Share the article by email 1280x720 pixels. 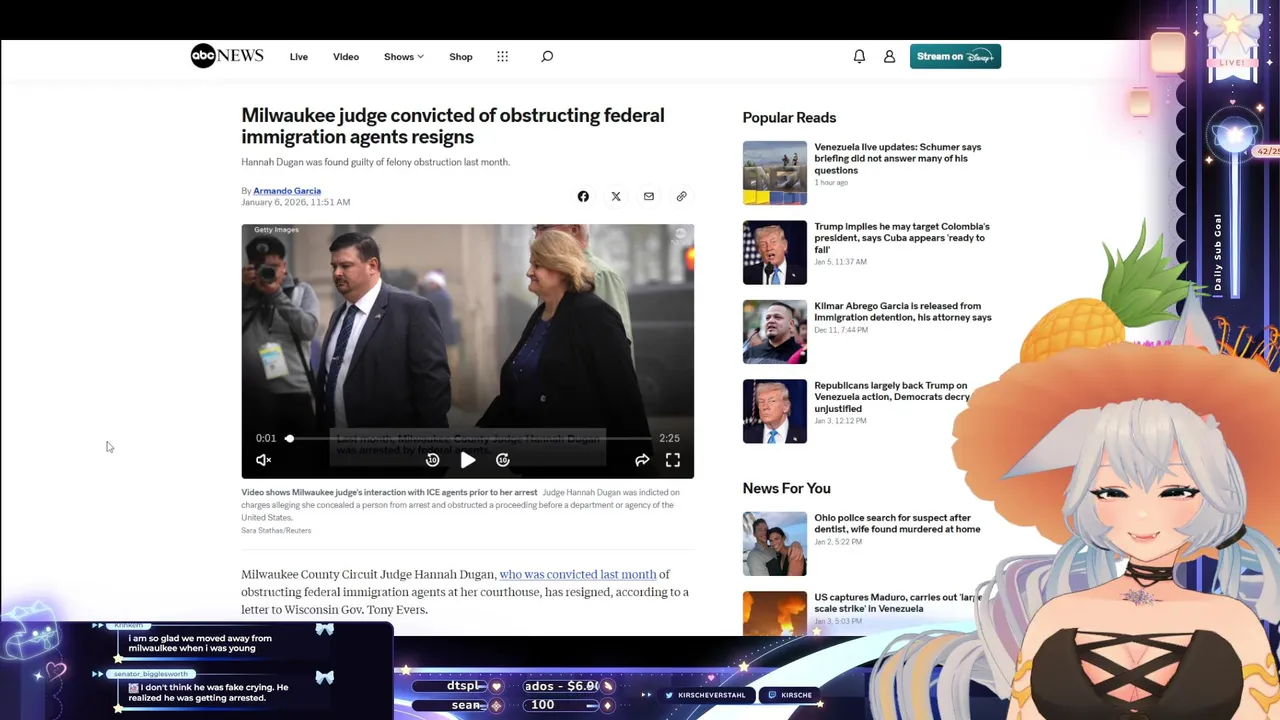649,196
